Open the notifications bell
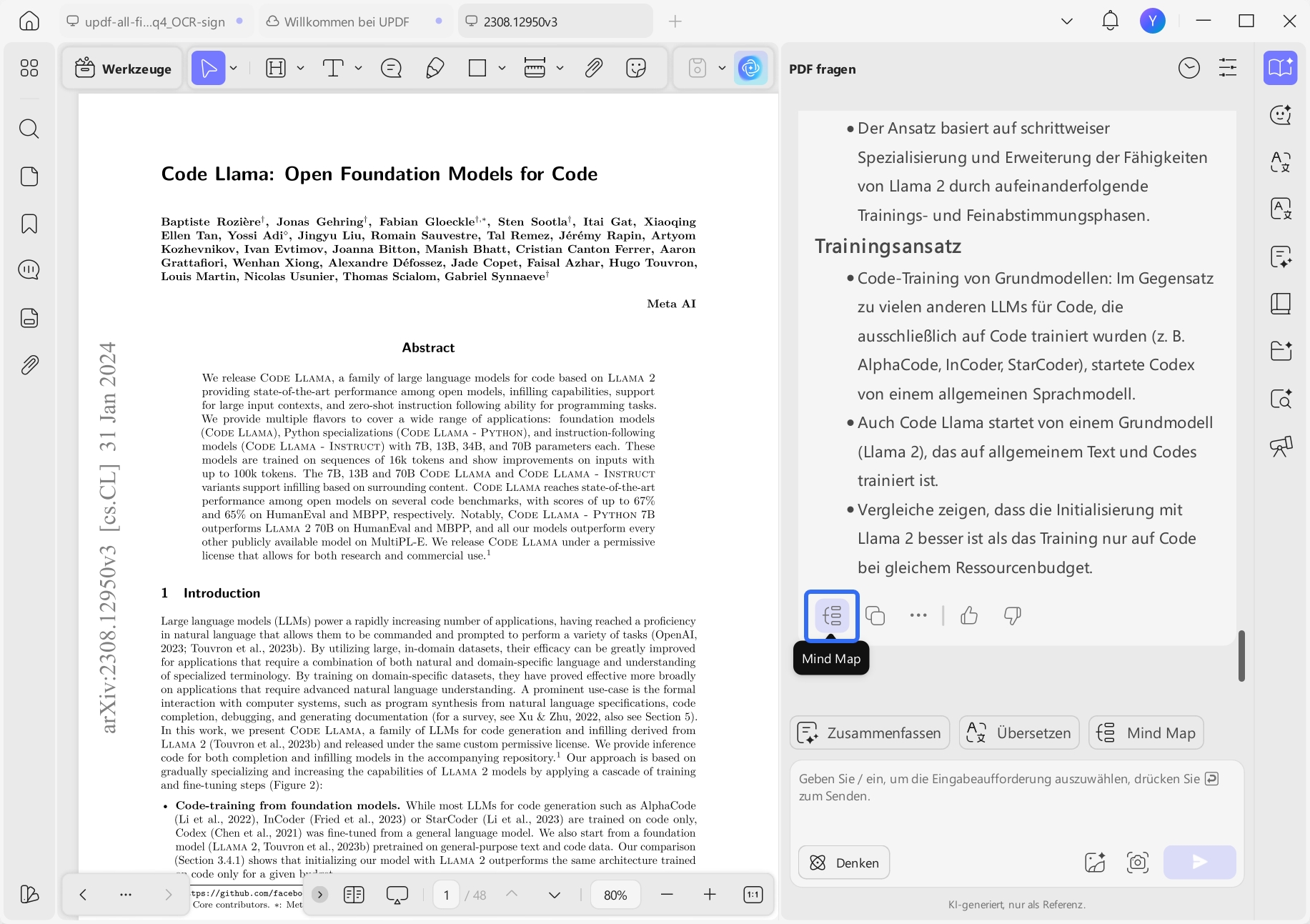The height and width of the screenshot is (924, 1310). coord(1110,21)
